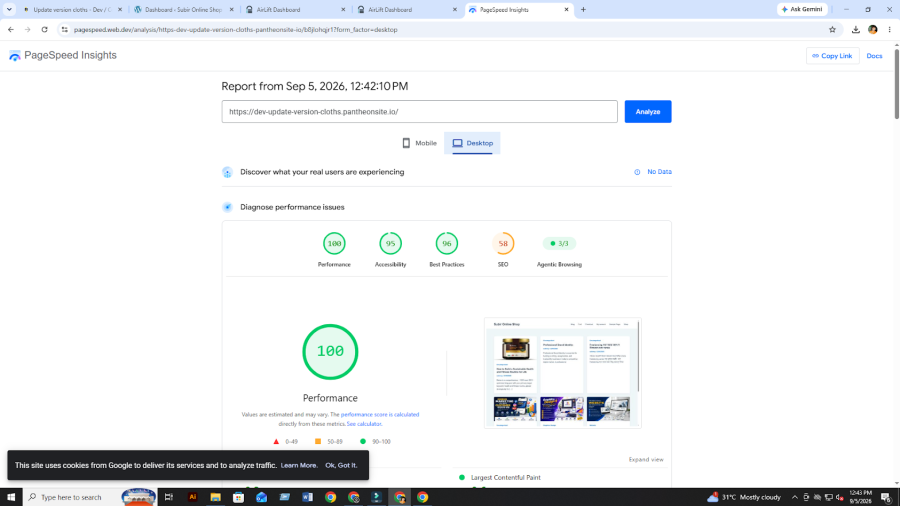Open the notification center icon
900x506 pixels.
click(887, 497)
